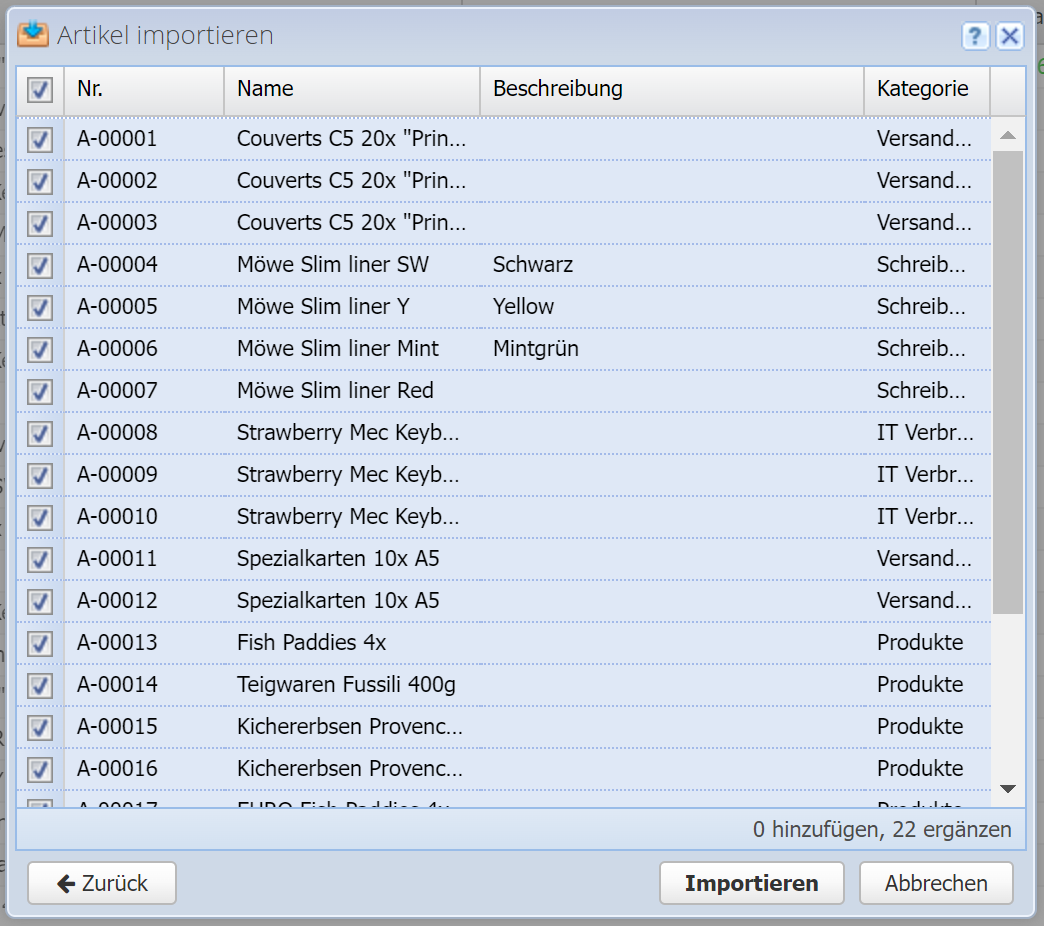Uncheck the checkbox for article A-00016
1044x926 pixels.
pos(40,769)
